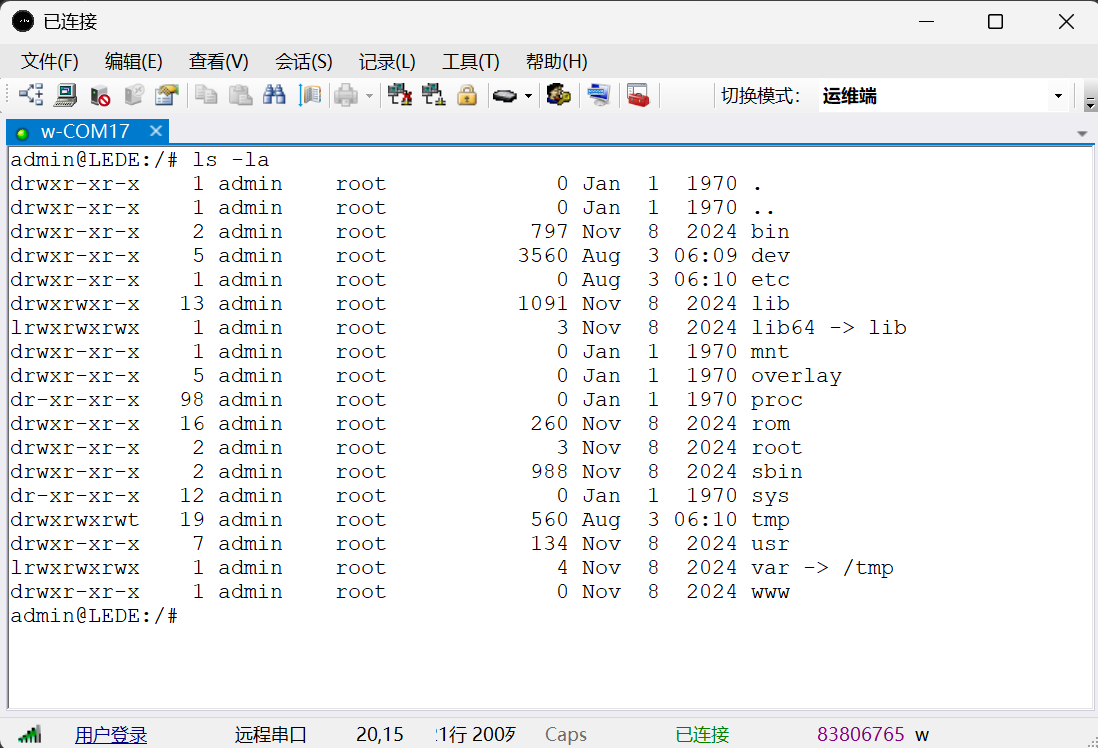Click the red toolbox icon
Image resolution: width=1098 pixels, height=748 pixels.
637,96
